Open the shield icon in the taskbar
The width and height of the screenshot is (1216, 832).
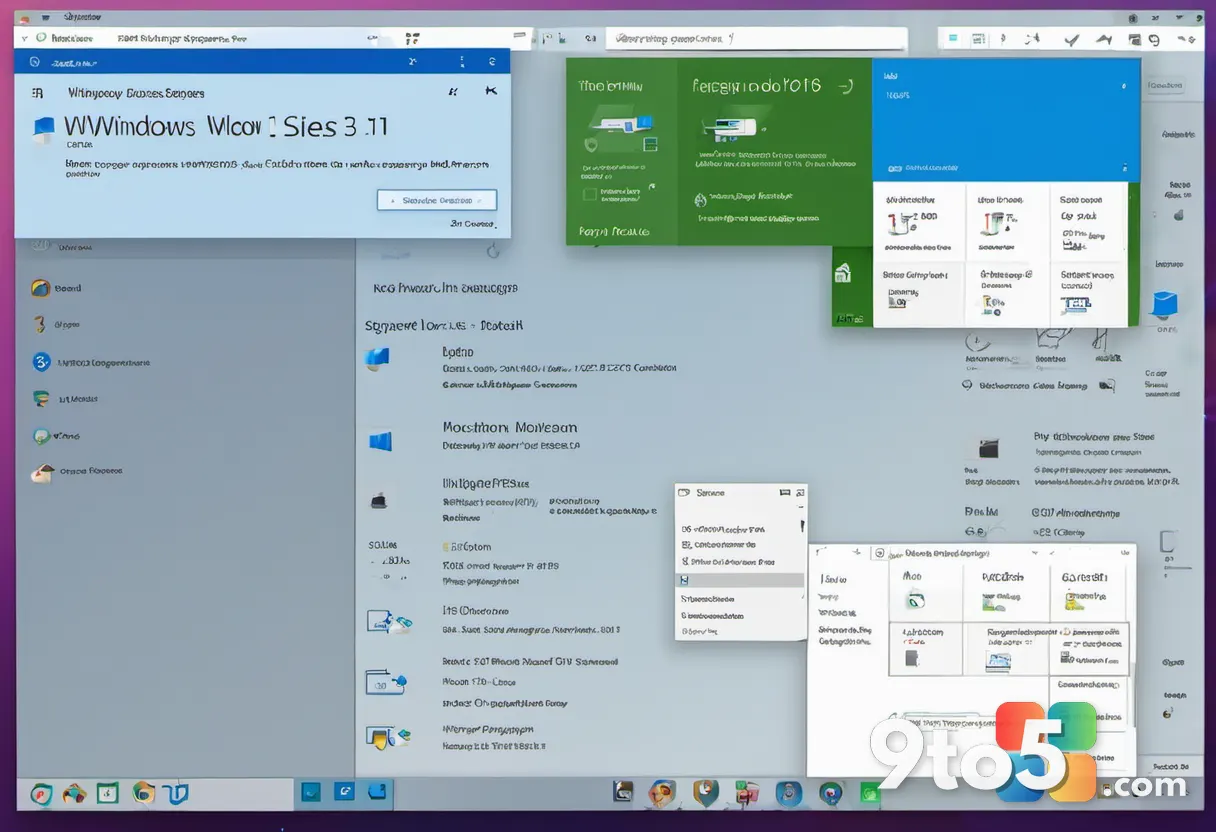pos(706,793)
